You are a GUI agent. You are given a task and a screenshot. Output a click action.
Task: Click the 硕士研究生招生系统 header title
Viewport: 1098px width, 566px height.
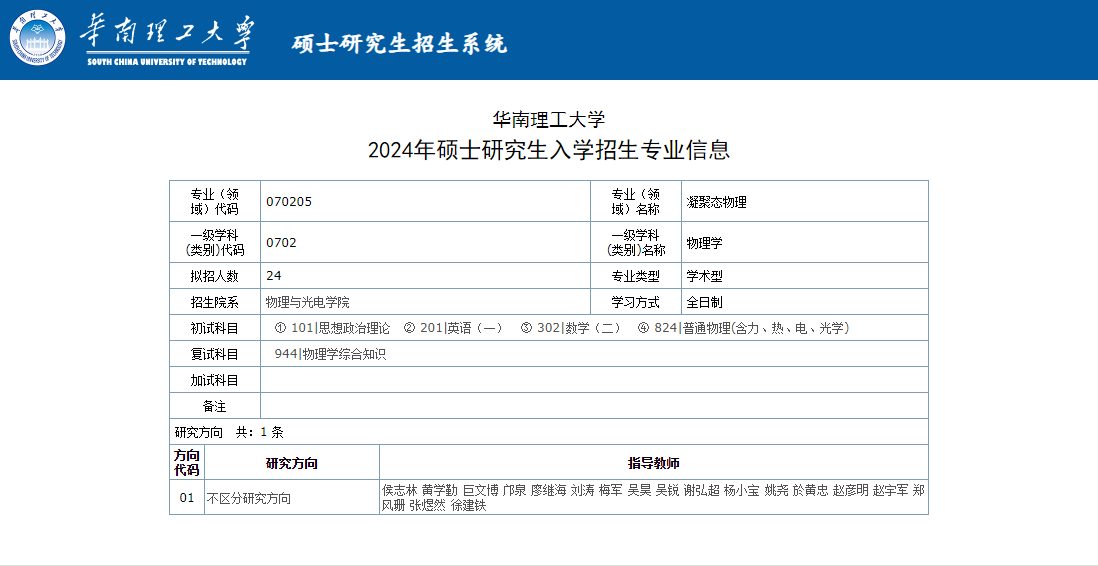coord(399,43)
